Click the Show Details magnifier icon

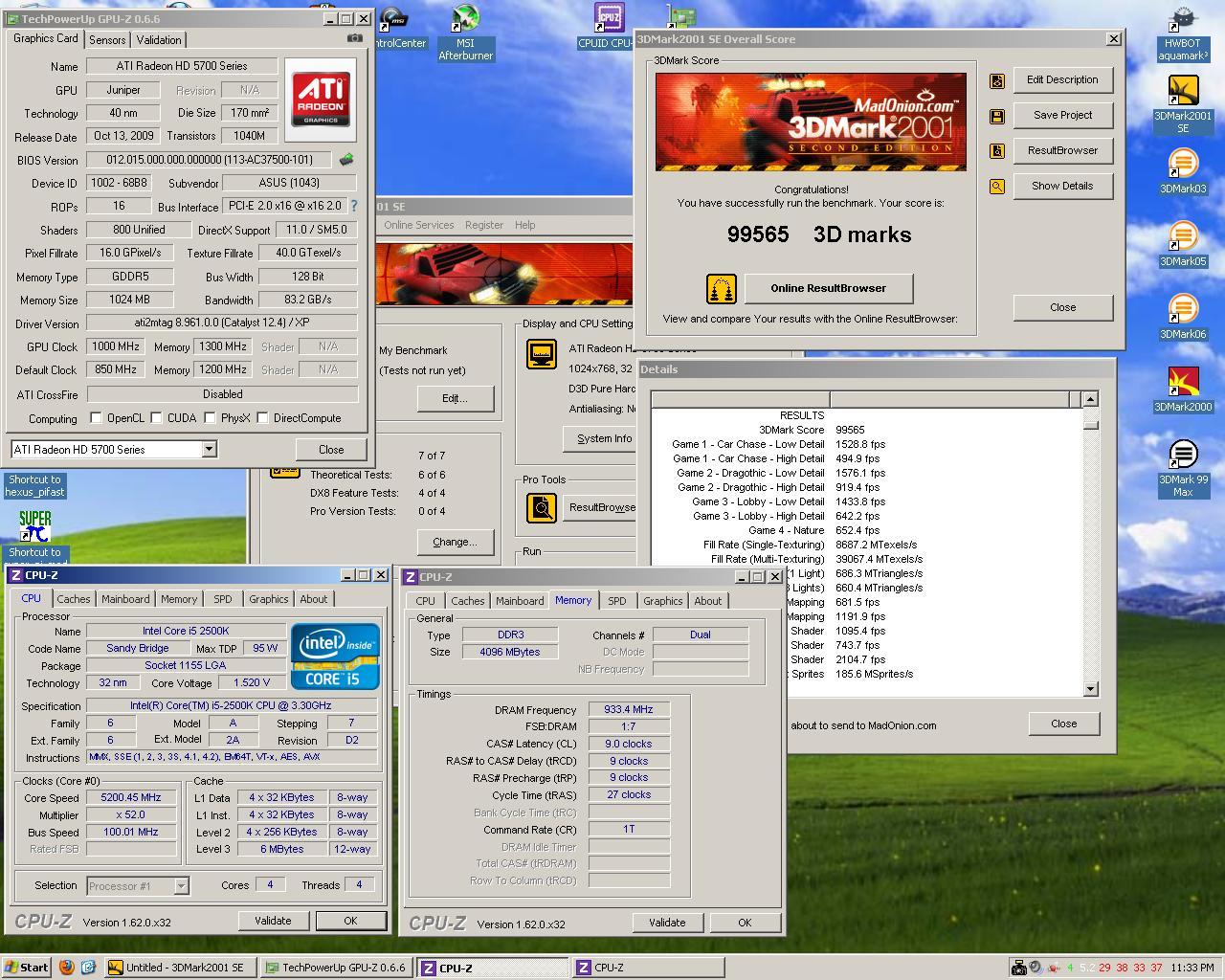click(997, 187)
